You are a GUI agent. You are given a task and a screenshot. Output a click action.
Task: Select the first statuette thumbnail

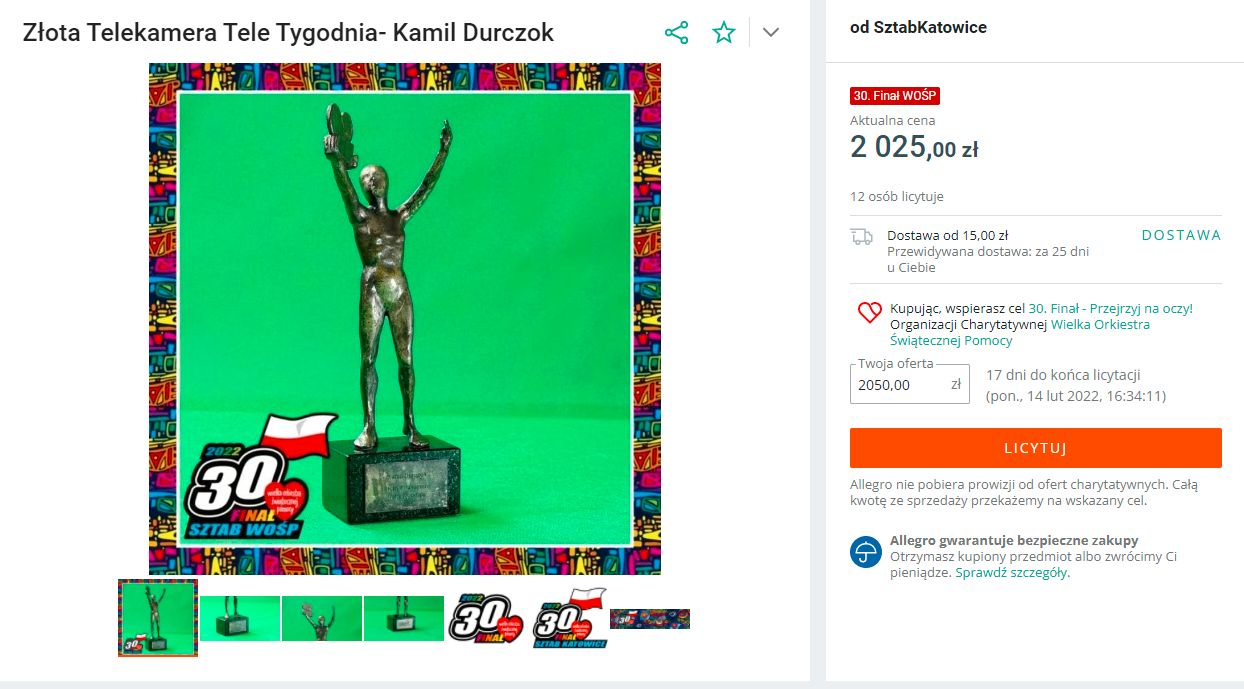click(158, 618)
